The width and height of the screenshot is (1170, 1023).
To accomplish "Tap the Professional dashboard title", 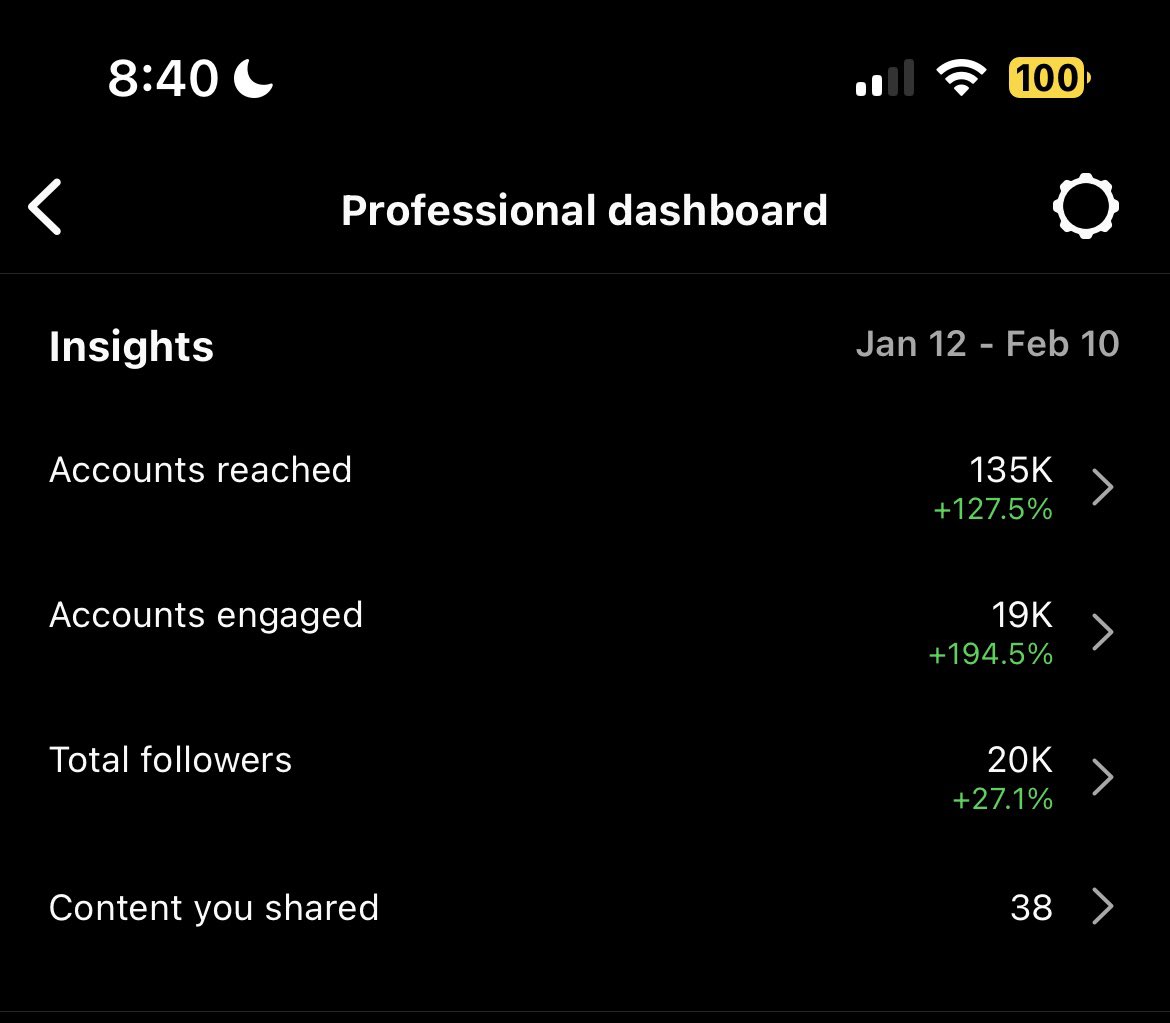I will point(584,210).
